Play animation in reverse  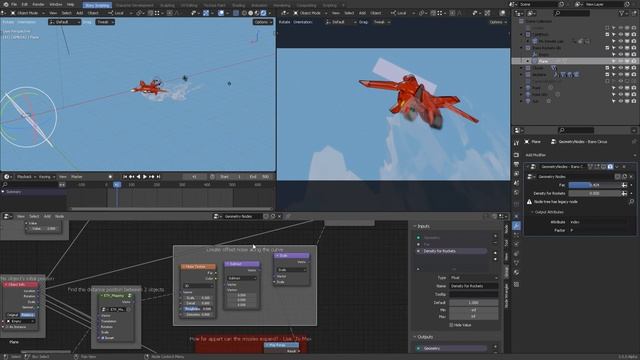coord(138,177)
